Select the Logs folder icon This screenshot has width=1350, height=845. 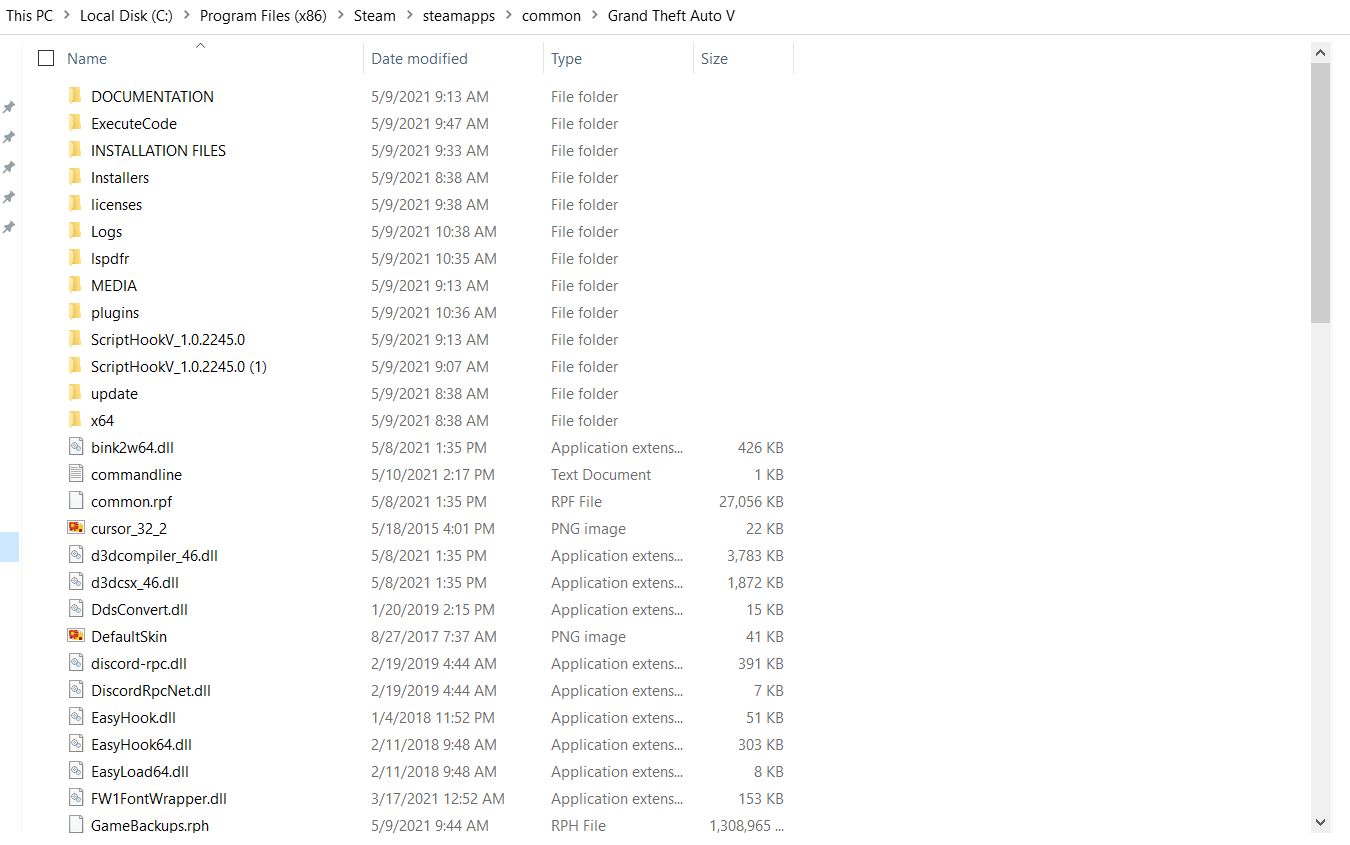[x=75, y=231]
